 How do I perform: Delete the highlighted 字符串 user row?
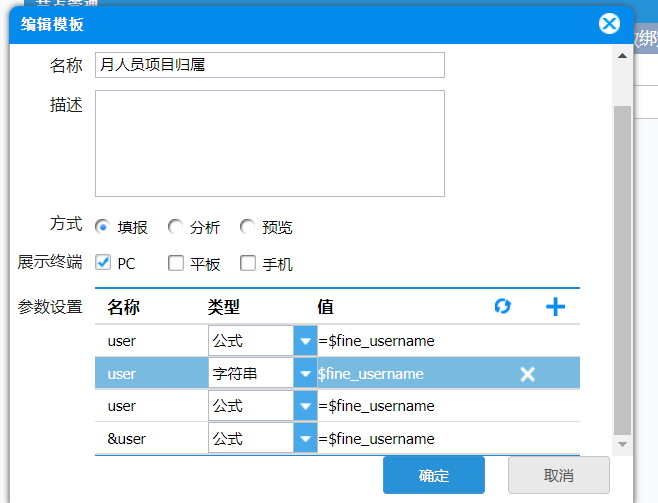[x=527, y=374]
